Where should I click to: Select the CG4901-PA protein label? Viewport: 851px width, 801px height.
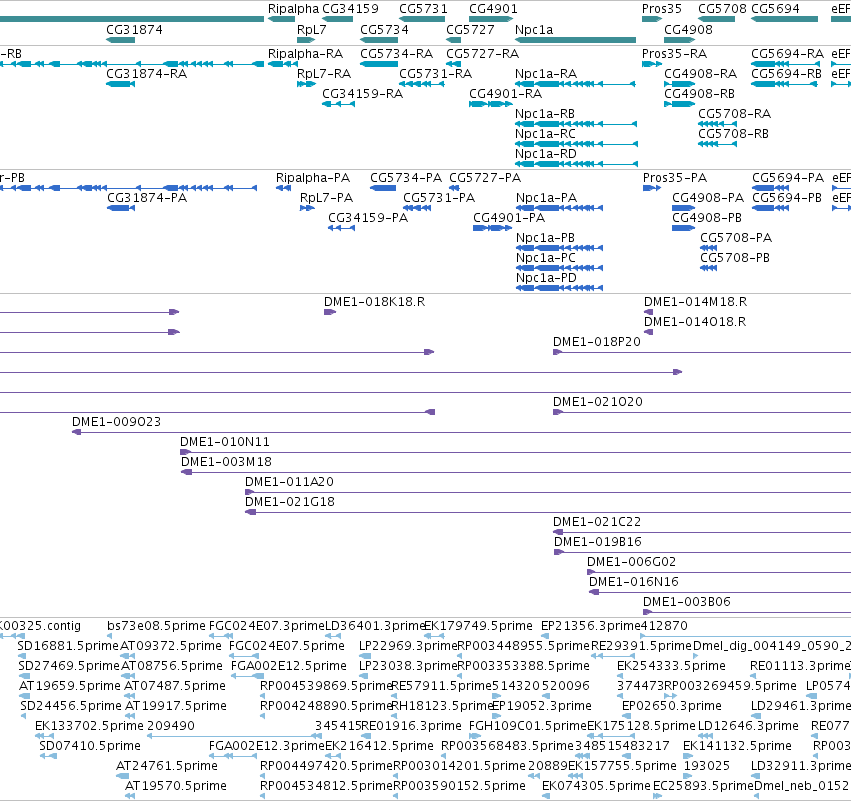click(x=509, y=218)
